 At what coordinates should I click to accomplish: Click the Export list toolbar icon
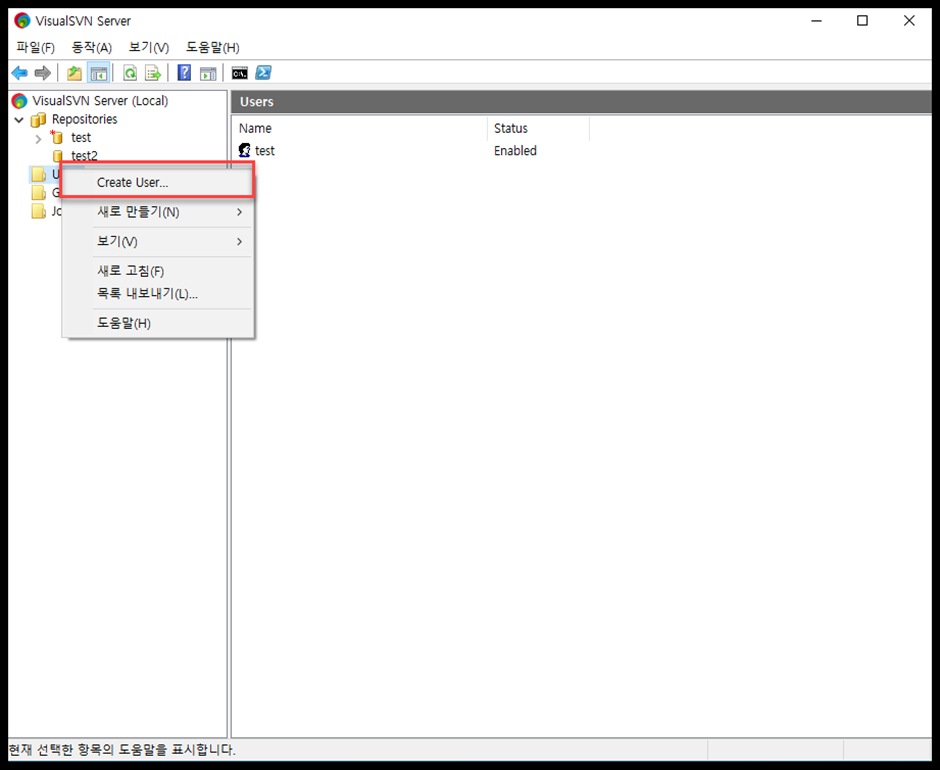point(153,73)
